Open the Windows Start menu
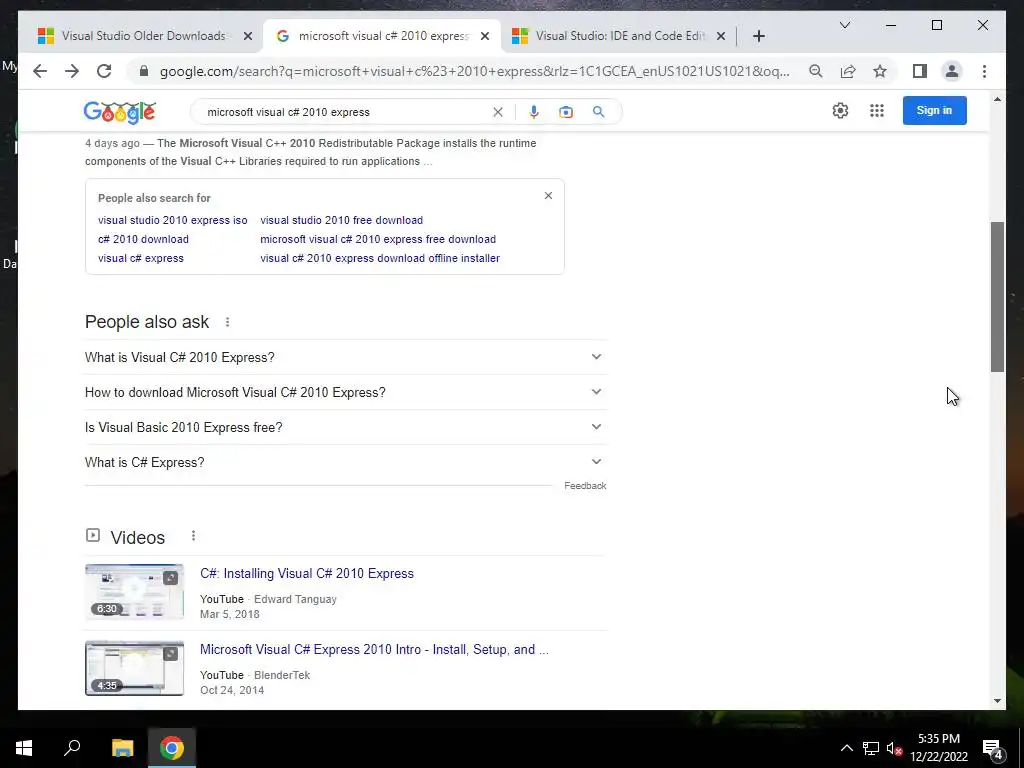 coord(24,748)
